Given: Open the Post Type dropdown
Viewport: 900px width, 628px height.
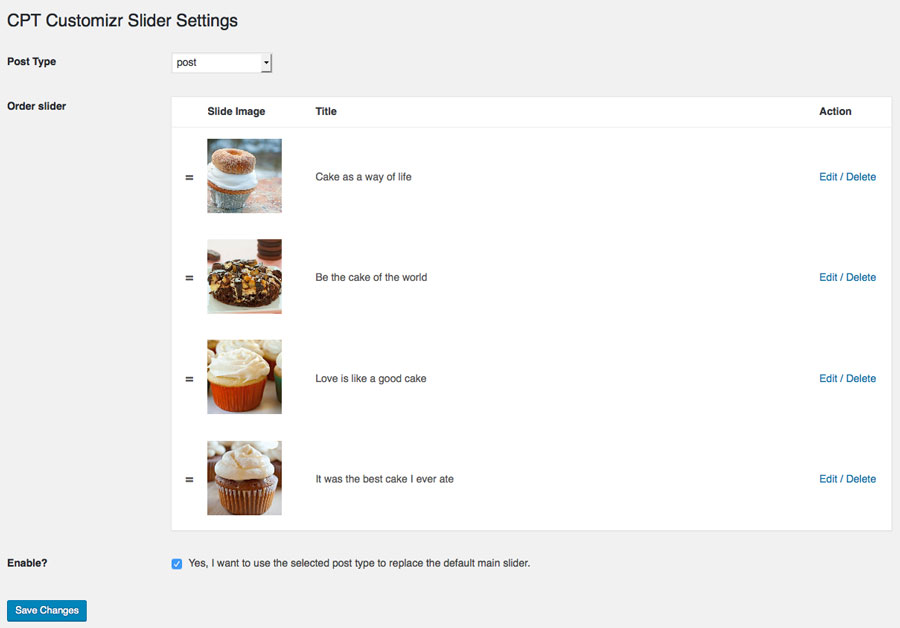Looking at the screenshot, I should pos(222,63).
